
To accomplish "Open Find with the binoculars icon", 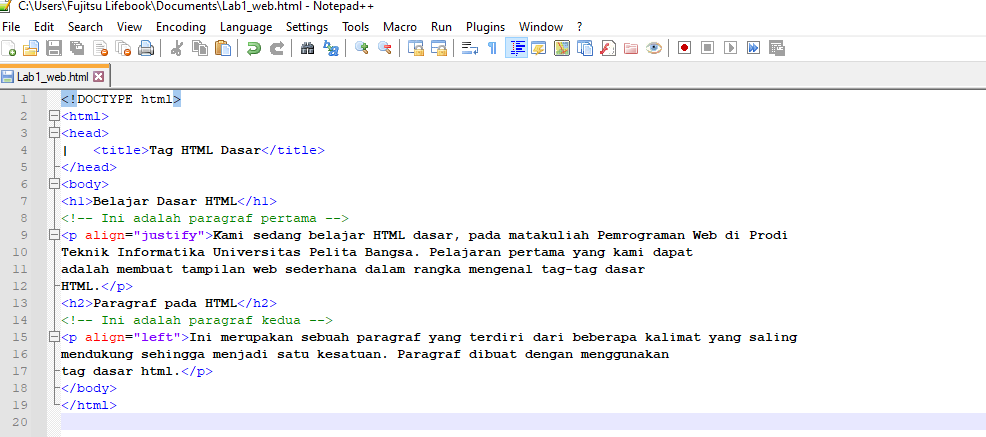I will tap(307, 48).
